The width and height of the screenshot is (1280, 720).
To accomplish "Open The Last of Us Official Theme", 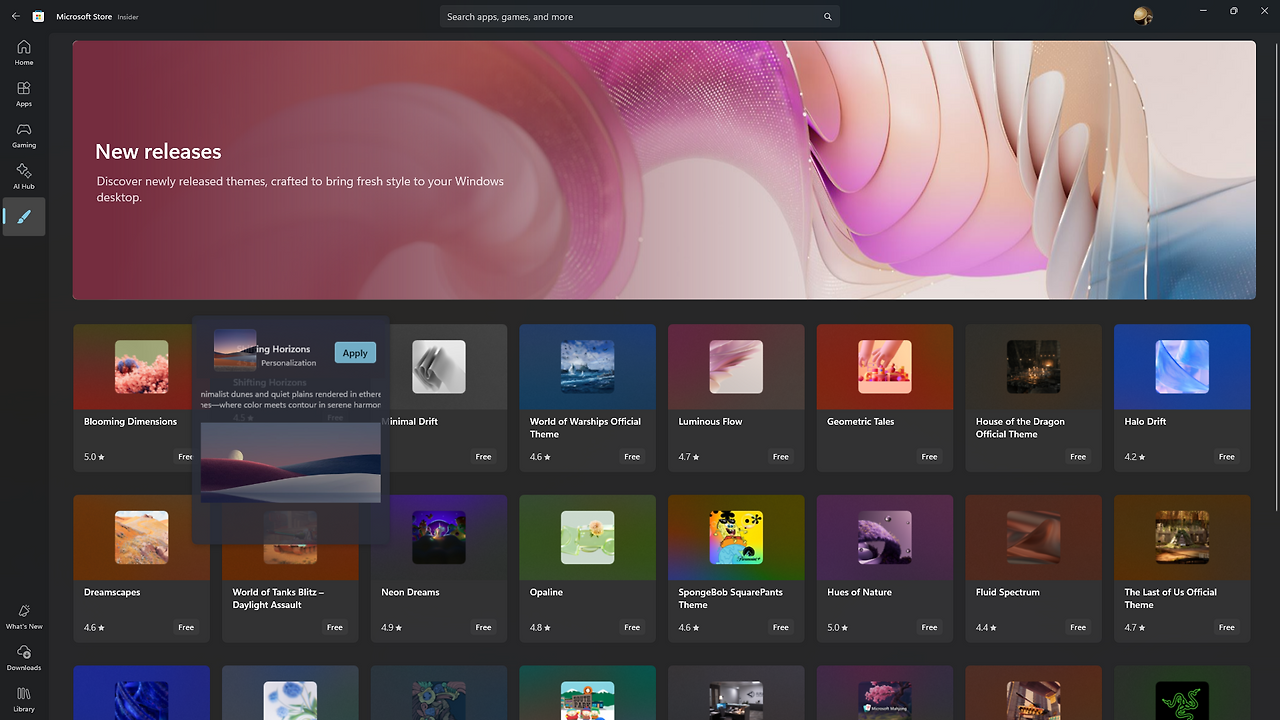I will [x=1181, y=568].
